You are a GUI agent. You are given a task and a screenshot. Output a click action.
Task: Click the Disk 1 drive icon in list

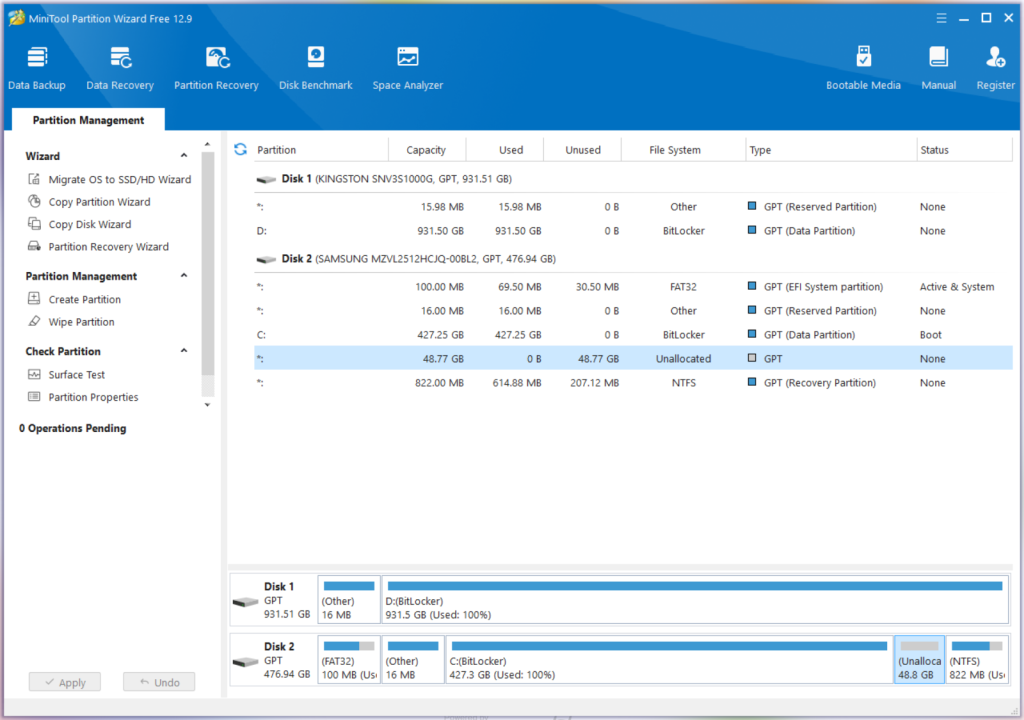coord(266,179)
